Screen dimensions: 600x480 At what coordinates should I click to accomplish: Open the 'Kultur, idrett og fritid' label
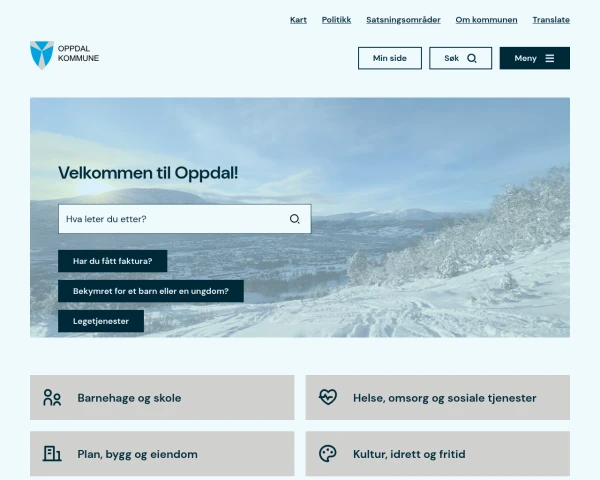click(x=409, y=454)
